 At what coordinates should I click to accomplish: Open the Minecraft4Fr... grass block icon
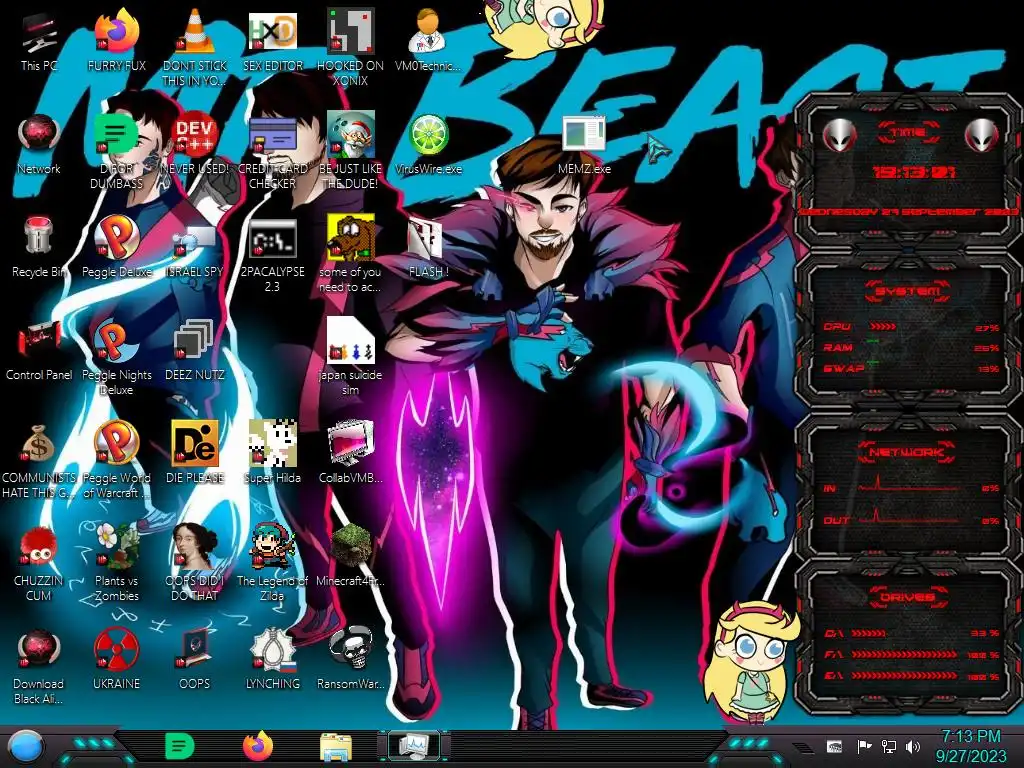click(x=350, y=556)
